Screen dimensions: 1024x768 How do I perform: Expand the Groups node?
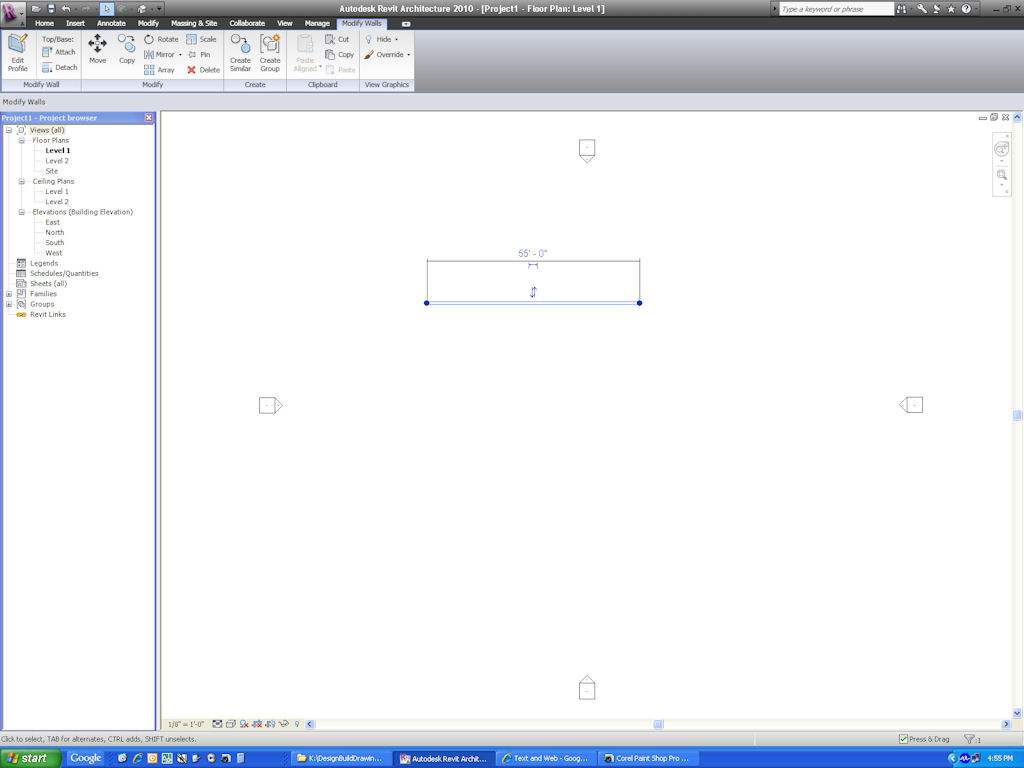point(9,304)
